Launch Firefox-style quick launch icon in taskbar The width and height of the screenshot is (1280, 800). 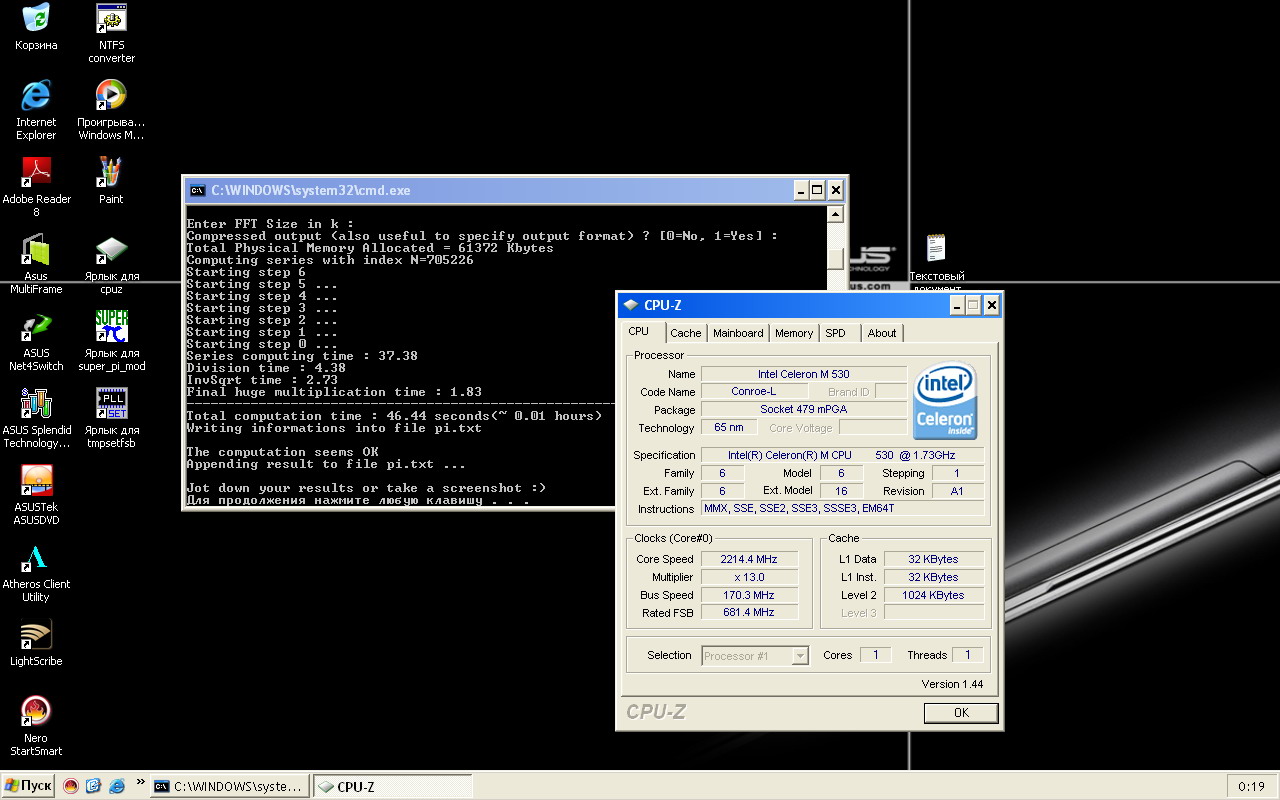[70, 786]
